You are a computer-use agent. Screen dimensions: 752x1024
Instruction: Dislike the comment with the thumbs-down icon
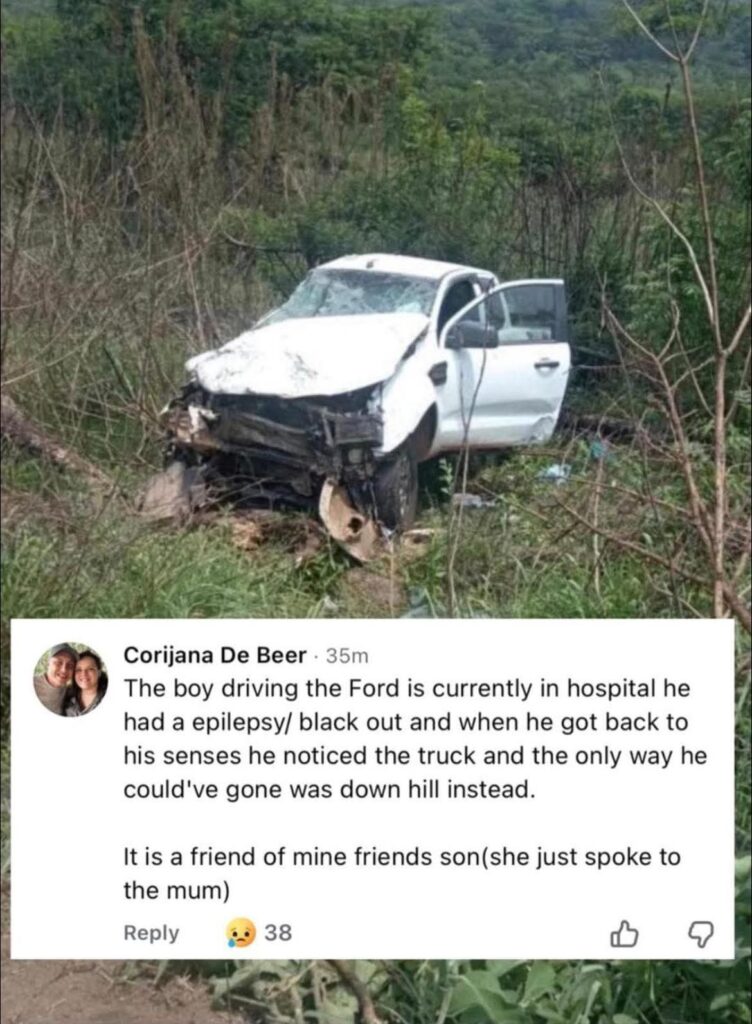point(700,934)
